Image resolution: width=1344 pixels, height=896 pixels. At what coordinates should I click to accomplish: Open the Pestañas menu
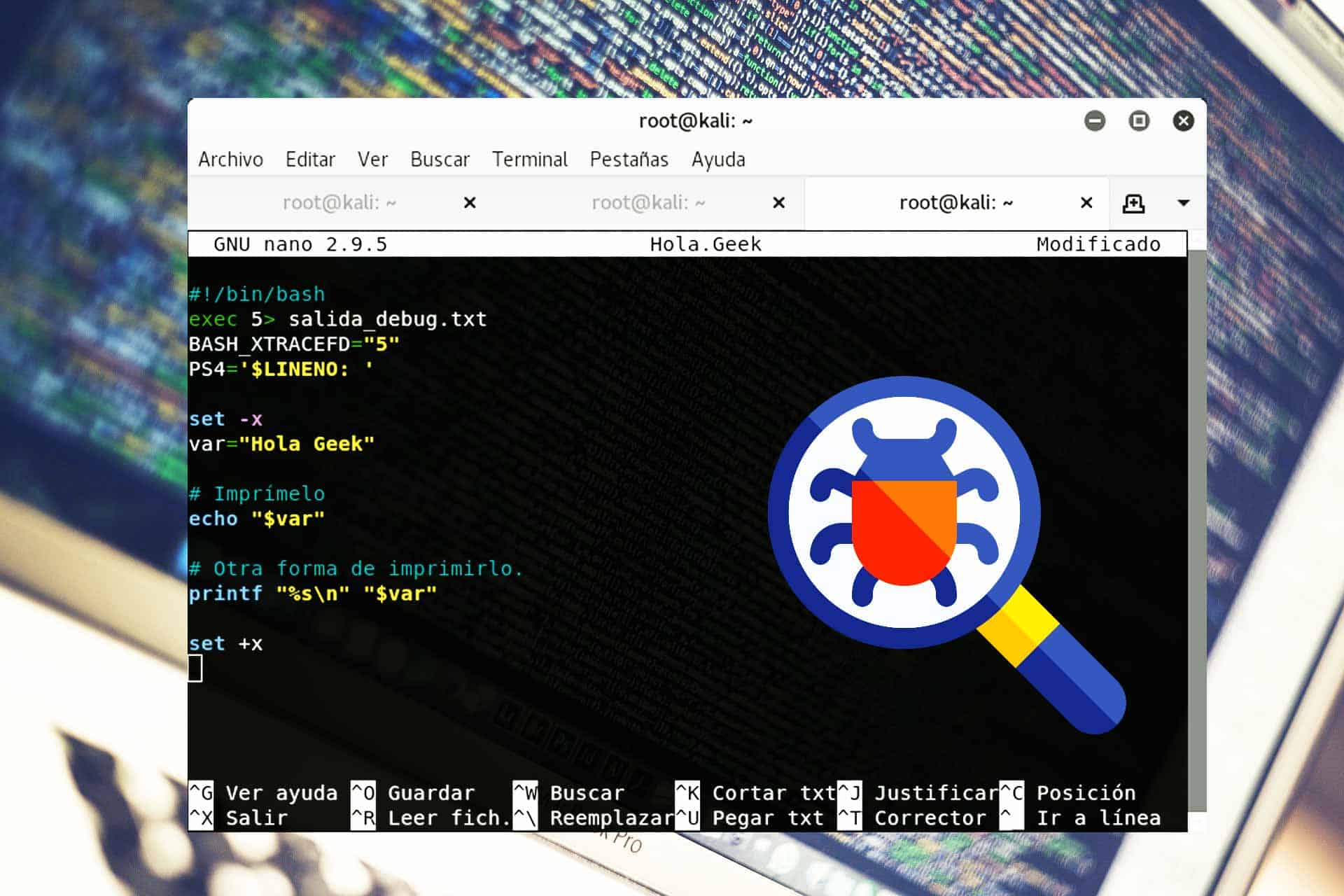coord(629,160)
